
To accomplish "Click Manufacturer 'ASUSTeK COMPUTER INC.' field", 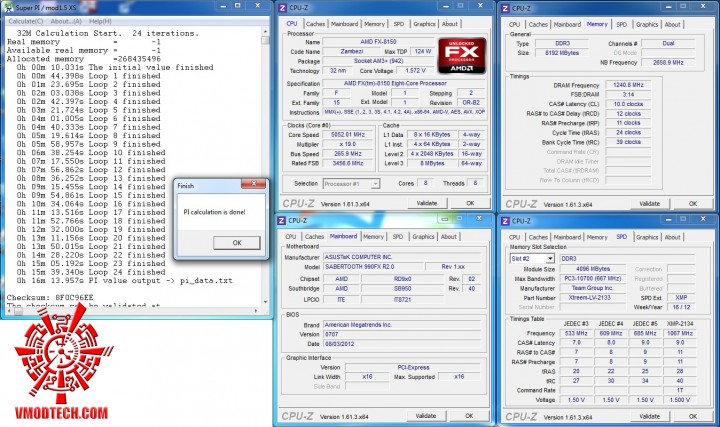I will tap(402, 257).
